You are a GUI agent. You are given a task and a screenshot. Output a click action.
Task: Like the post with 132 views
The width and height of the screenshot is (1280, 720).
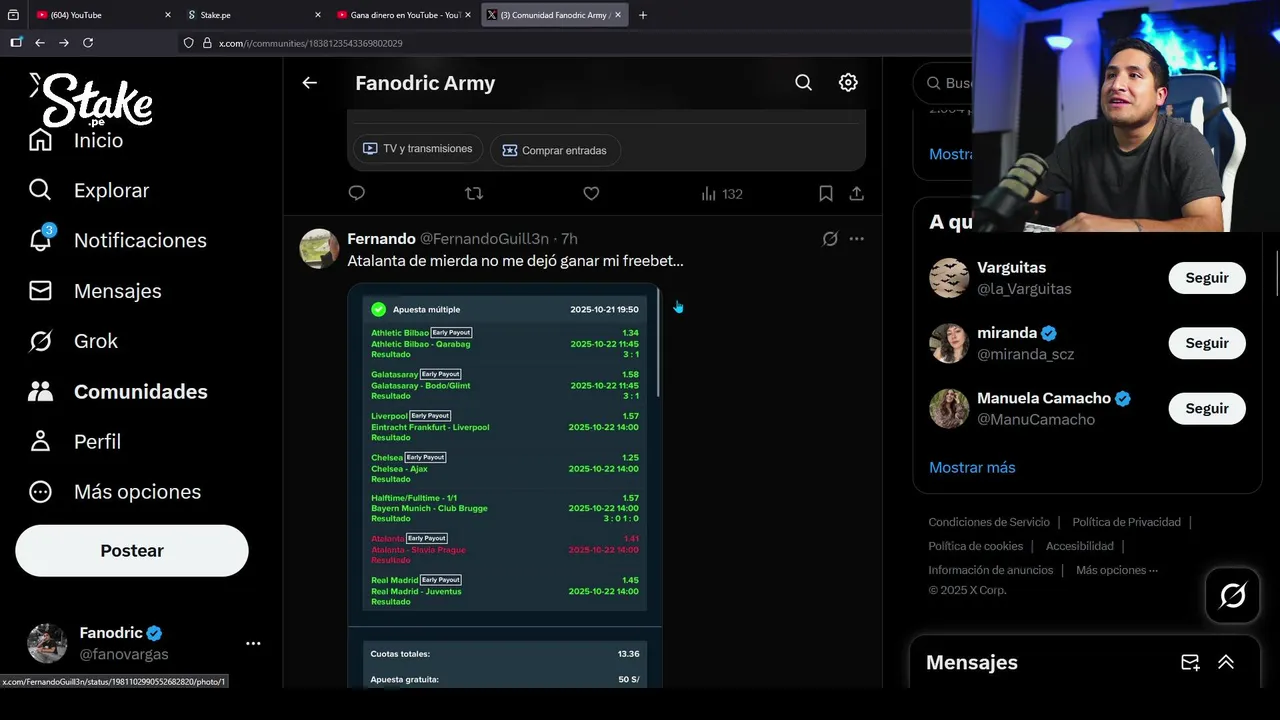tap(591, 193)
